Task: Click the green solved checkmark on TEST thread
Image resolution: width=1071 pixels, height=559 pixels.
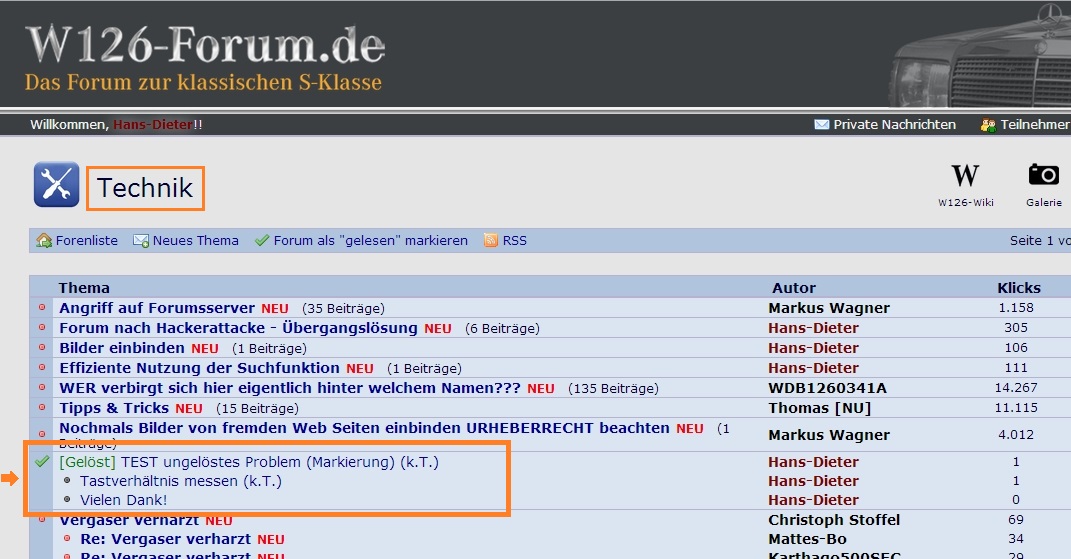Action: 42,462
